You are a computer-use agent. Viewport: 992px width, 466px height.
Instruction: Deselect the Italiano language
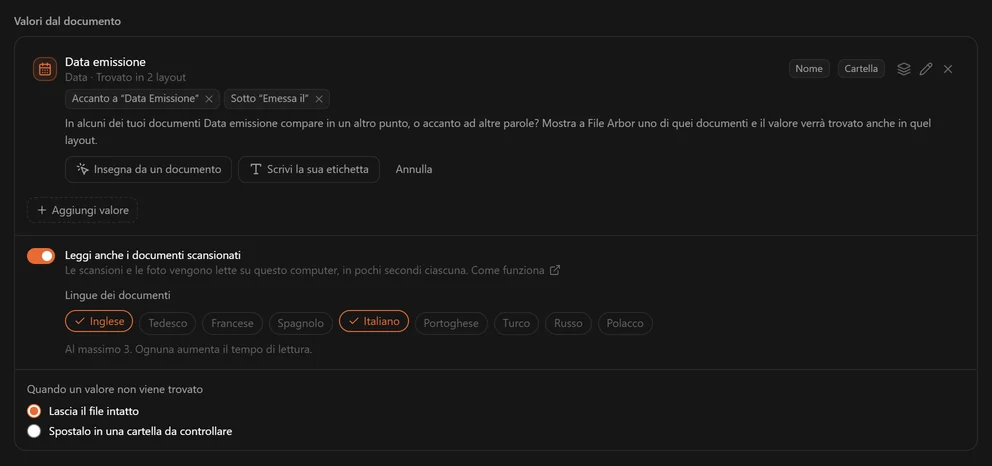click(x=374, y=321)
